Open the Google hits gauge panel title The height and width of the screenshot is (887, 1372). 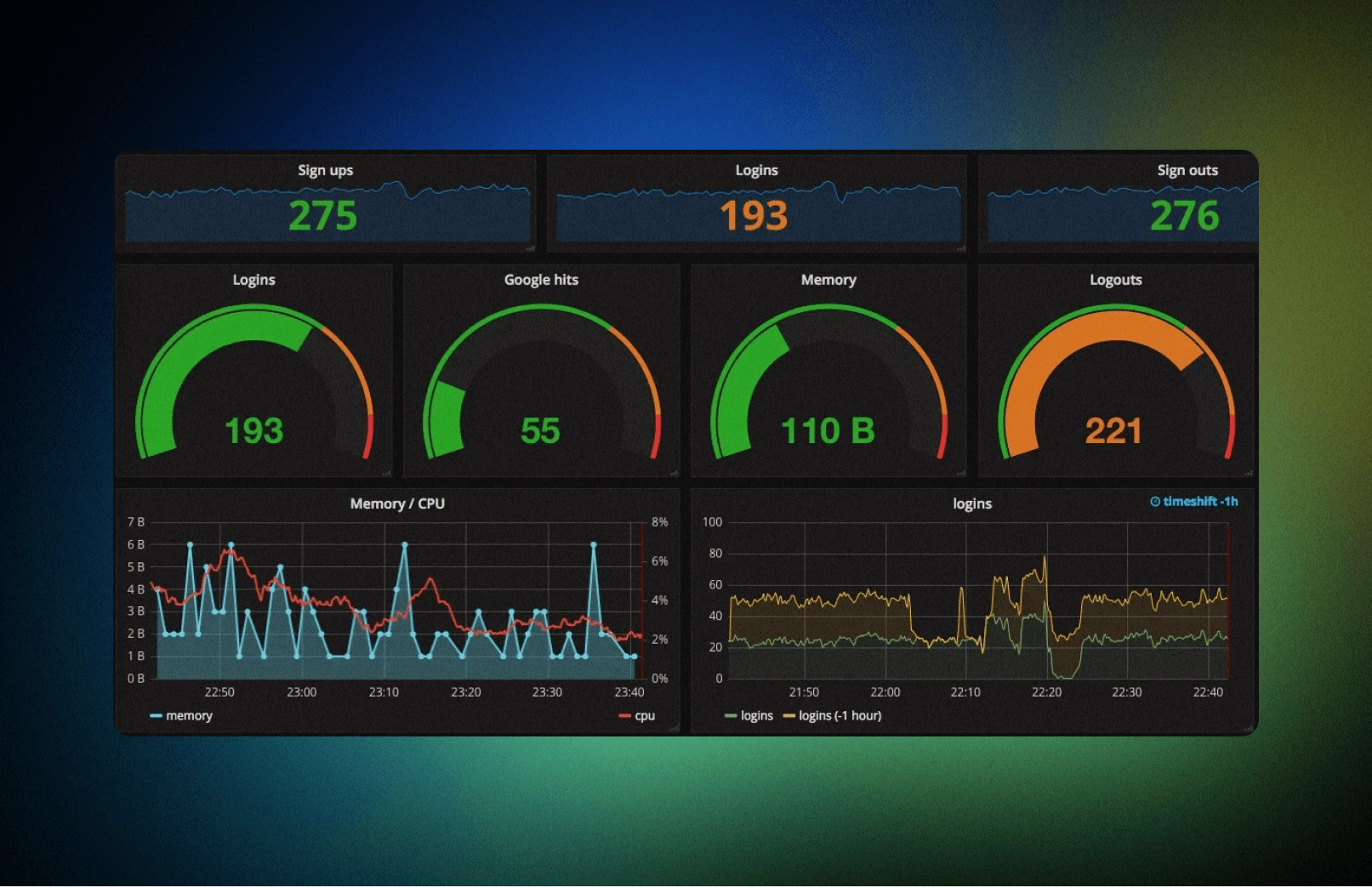tap(541, 280)
